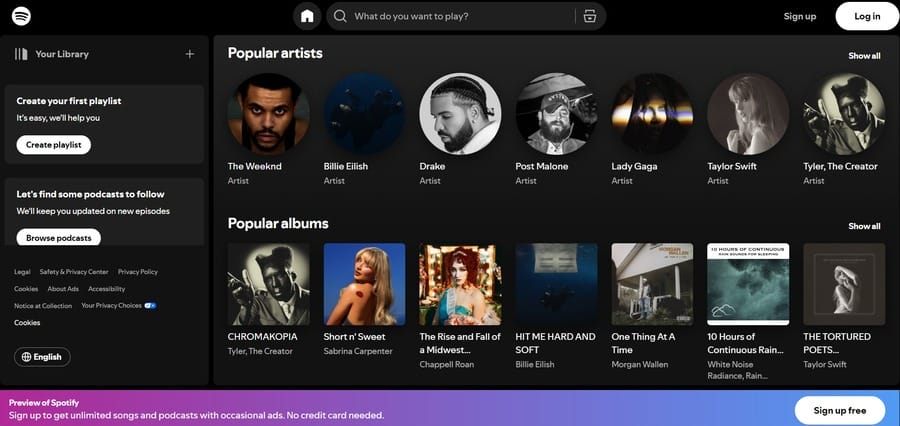The image size is (900, 426).
Task: Click 'Post Malone' name text
Action: pos(542,166)
